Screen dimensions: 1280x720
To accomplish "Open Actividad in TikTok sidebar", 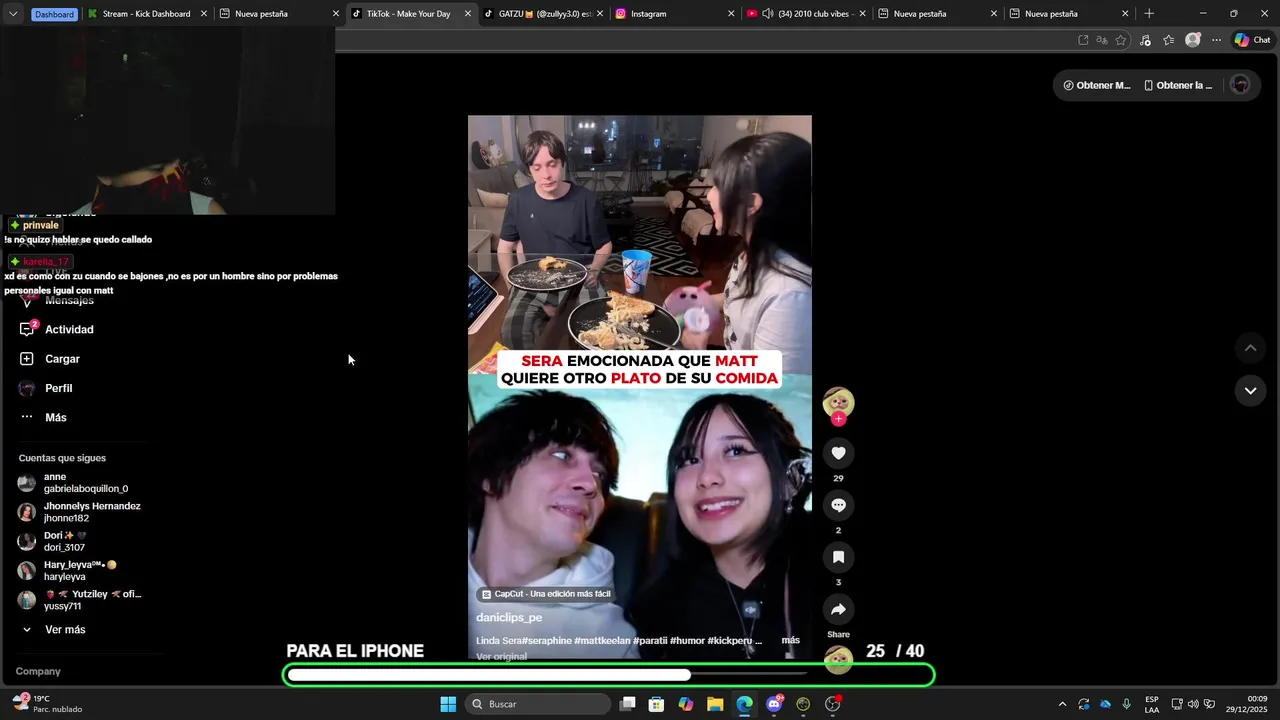I will click(x=69, y=329).
